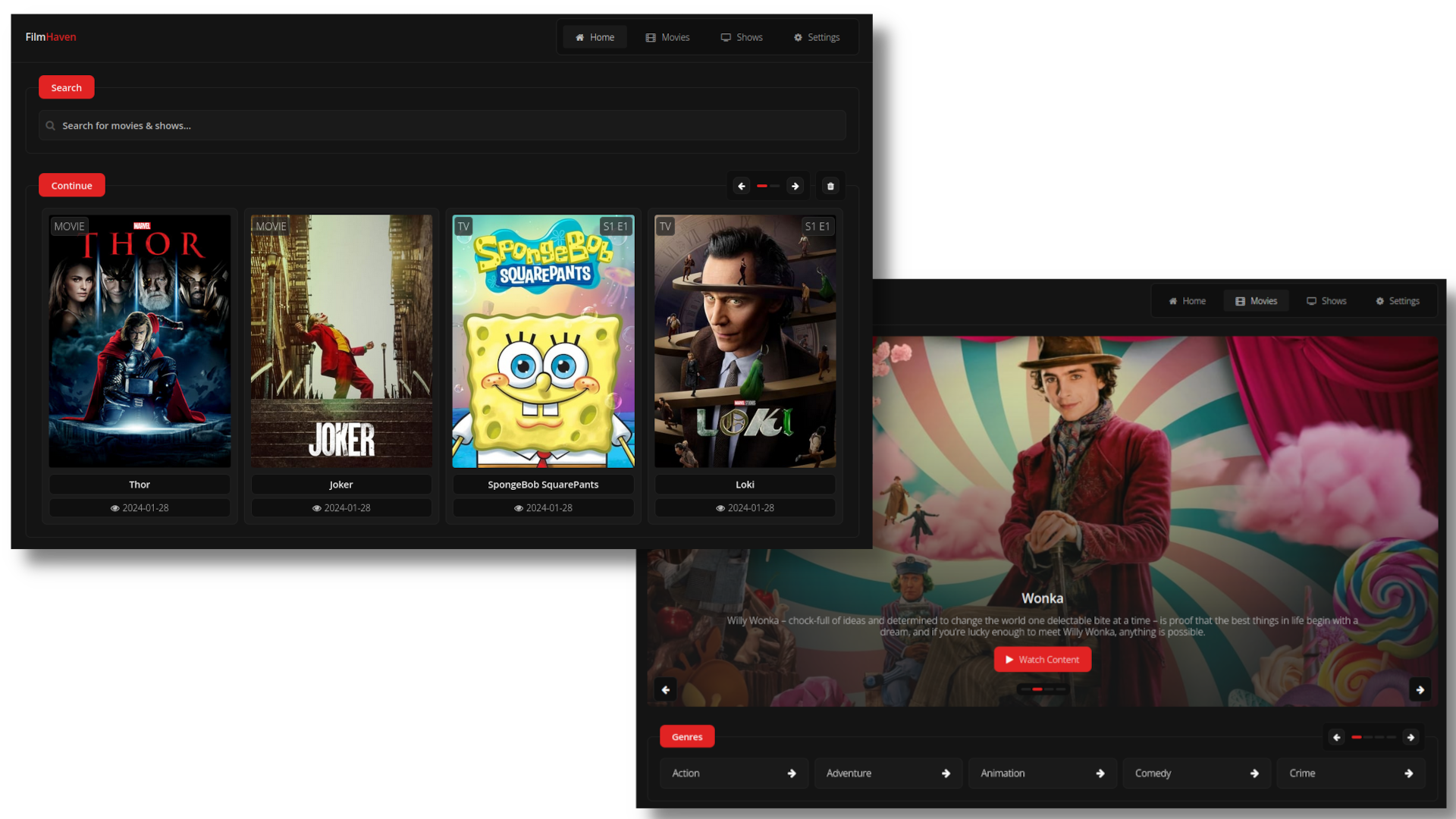The height and width of the screenshot is (819, 1456).
Task: Click the watched date under Thor
Action: (x=140, y=508)
